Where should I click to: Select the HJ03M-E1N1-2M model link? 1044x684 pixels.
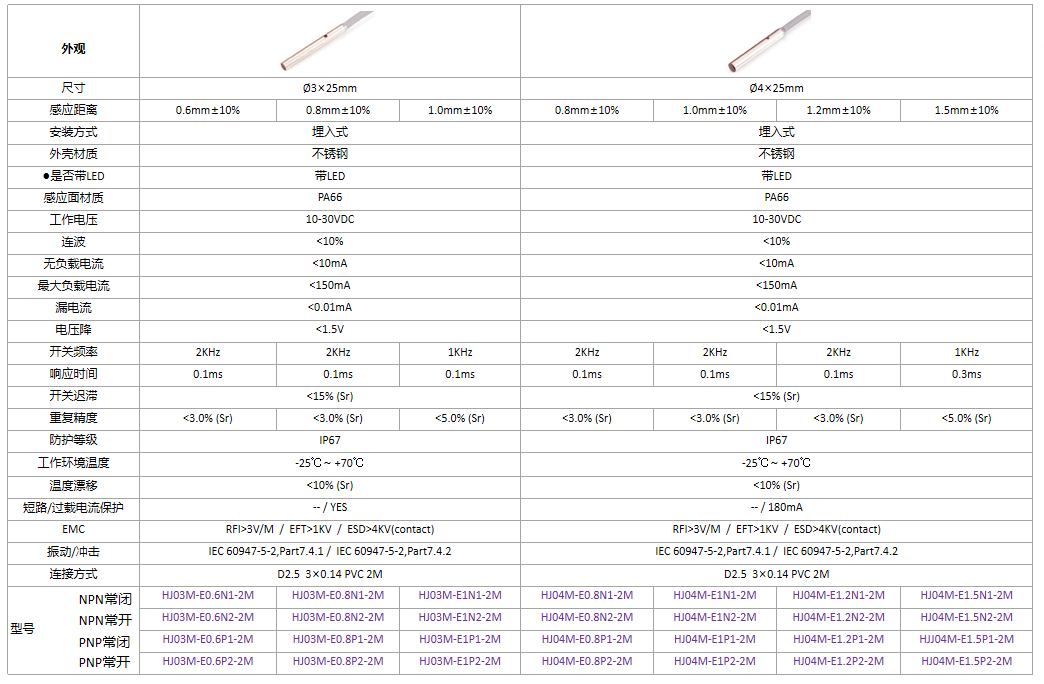[460, 595]
